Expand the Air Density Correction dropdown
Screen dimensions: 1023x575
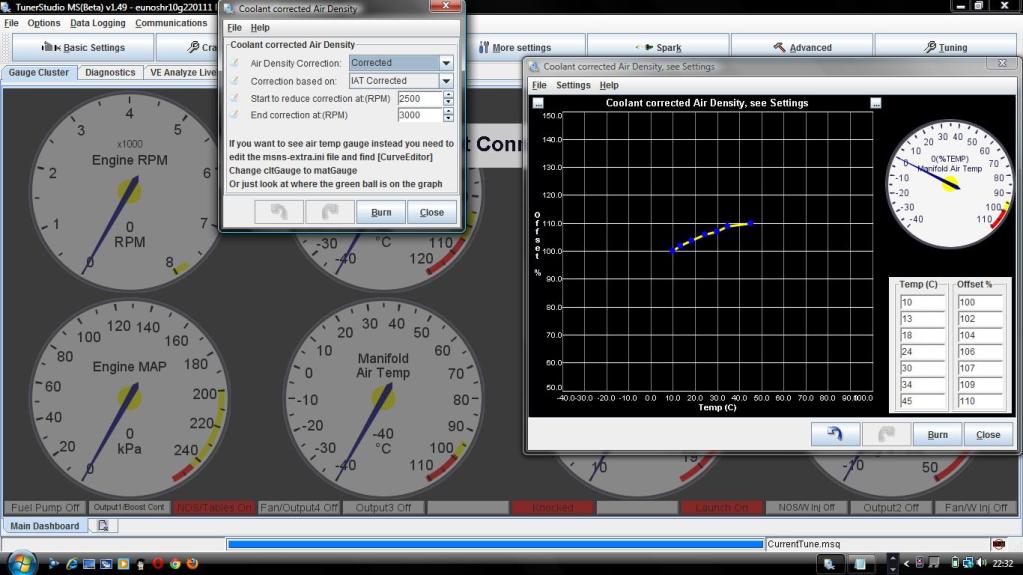(x=446, y=63)
